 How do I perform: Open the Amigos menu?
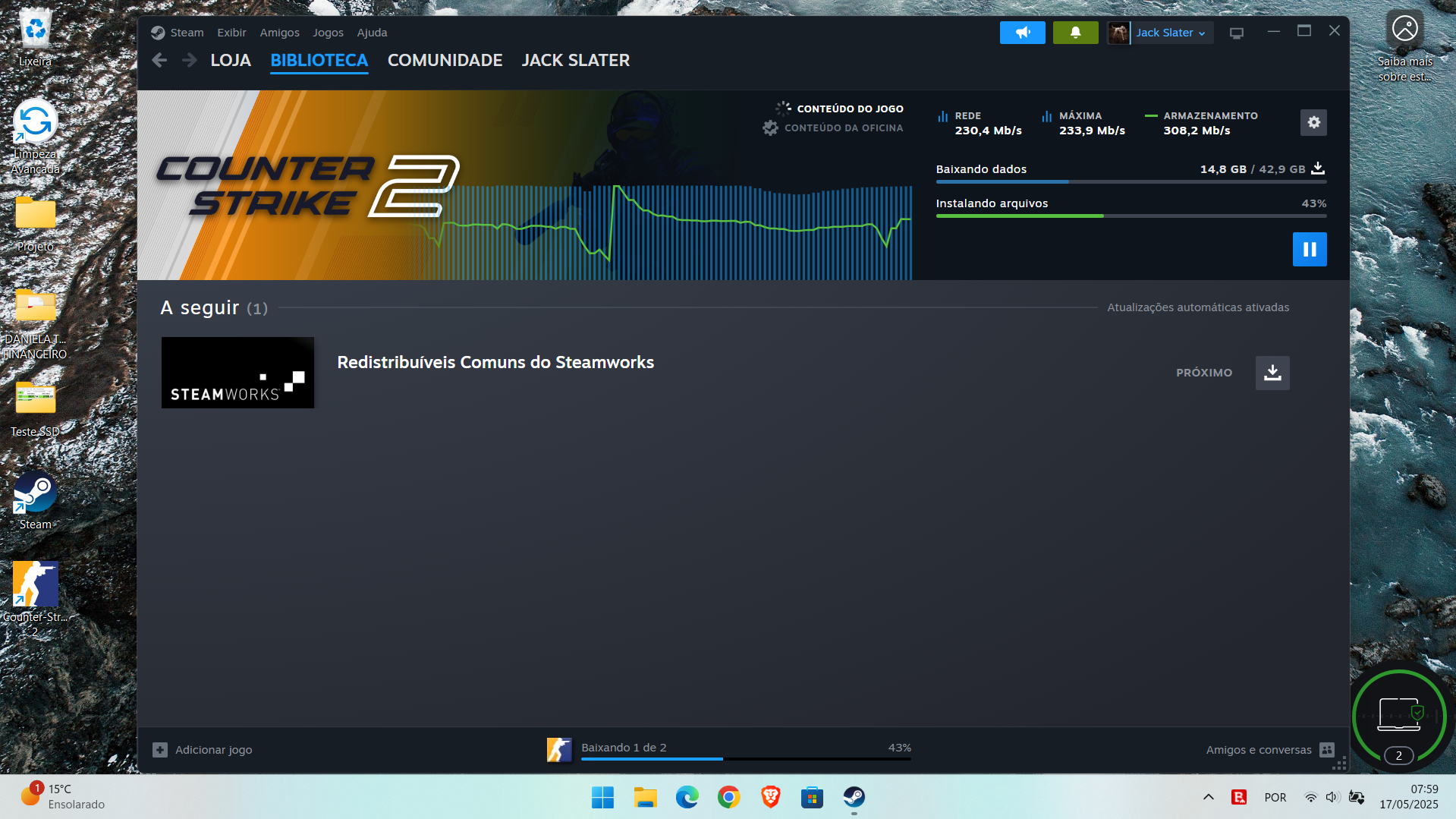279,33
